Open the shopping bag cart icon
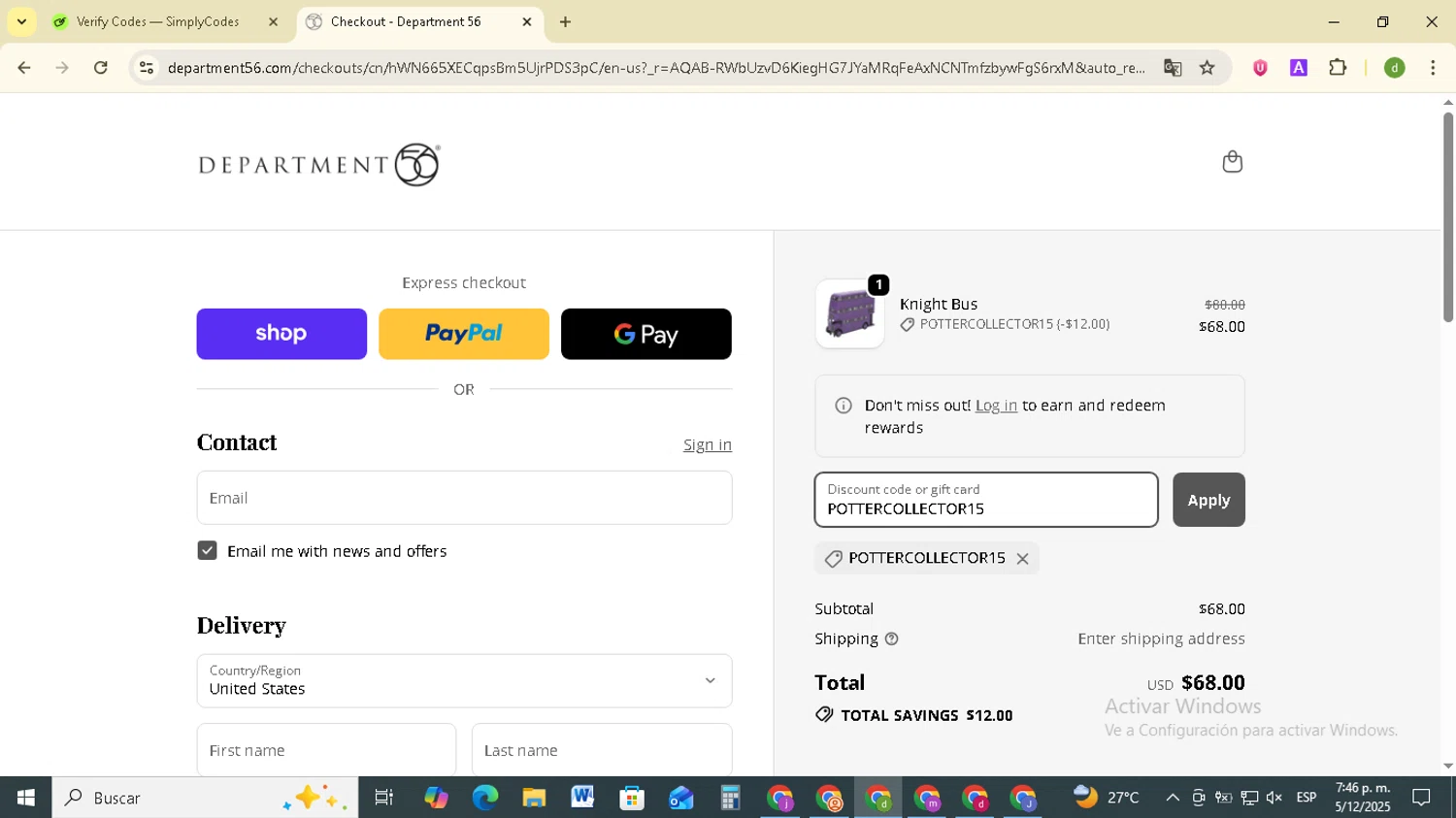Viewport: 1456px width, 818px height. (1232, 161)
